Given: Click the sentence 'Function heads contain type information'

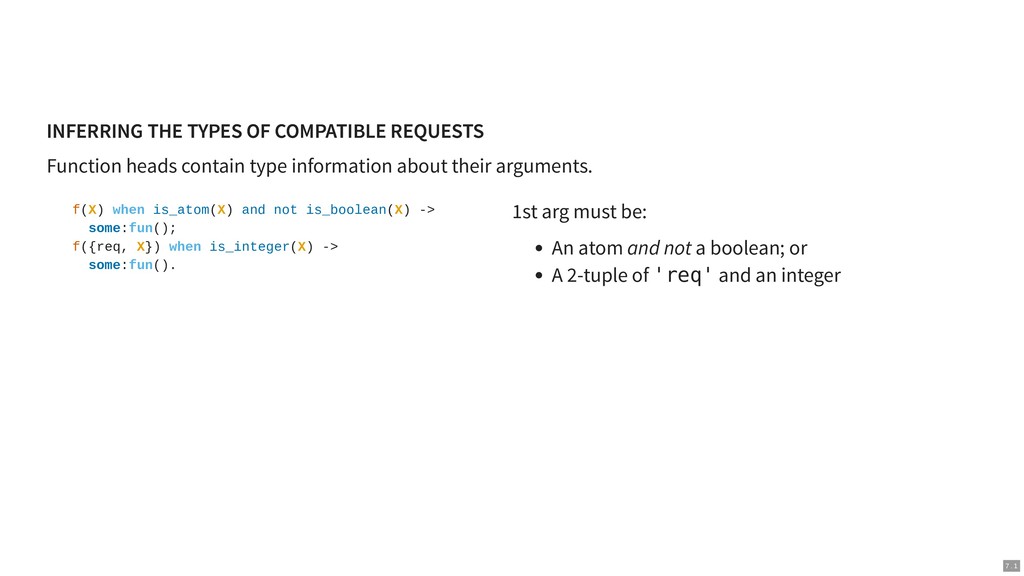Looking at the screenshot, I should (219, 166).
